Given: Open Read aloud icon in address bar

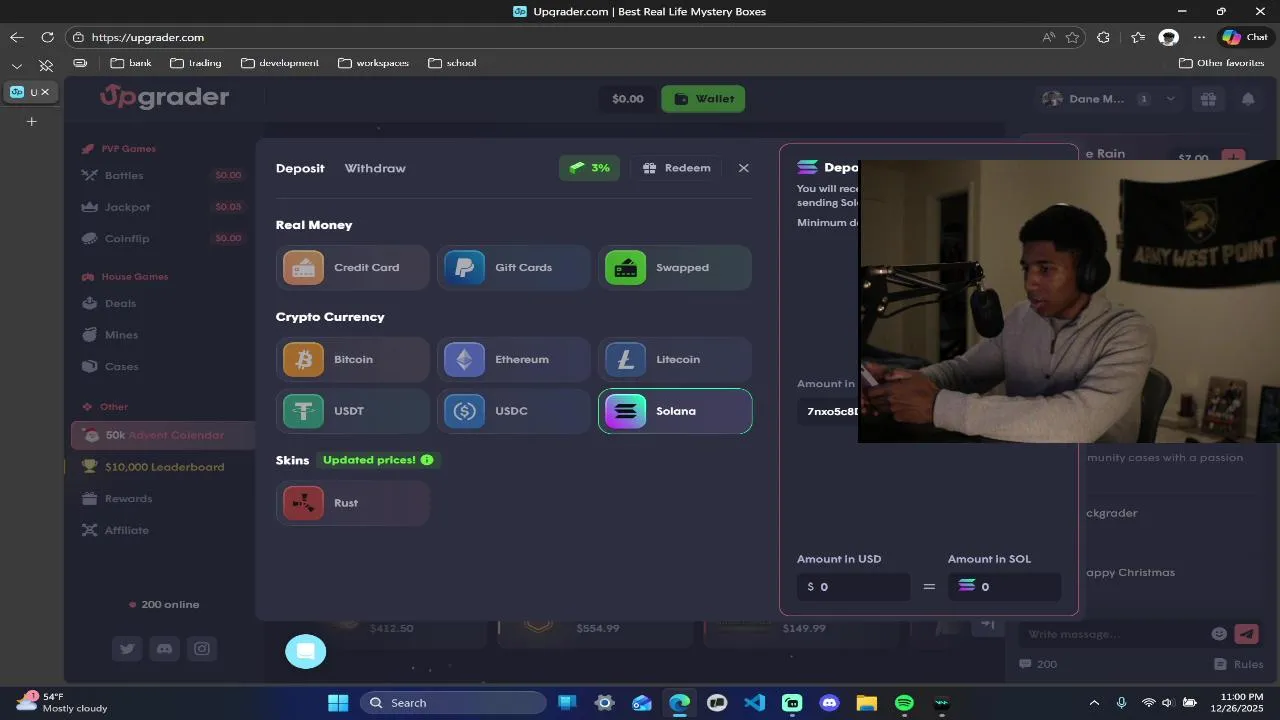Looking at the screenshot, I should coord(1048,37).
